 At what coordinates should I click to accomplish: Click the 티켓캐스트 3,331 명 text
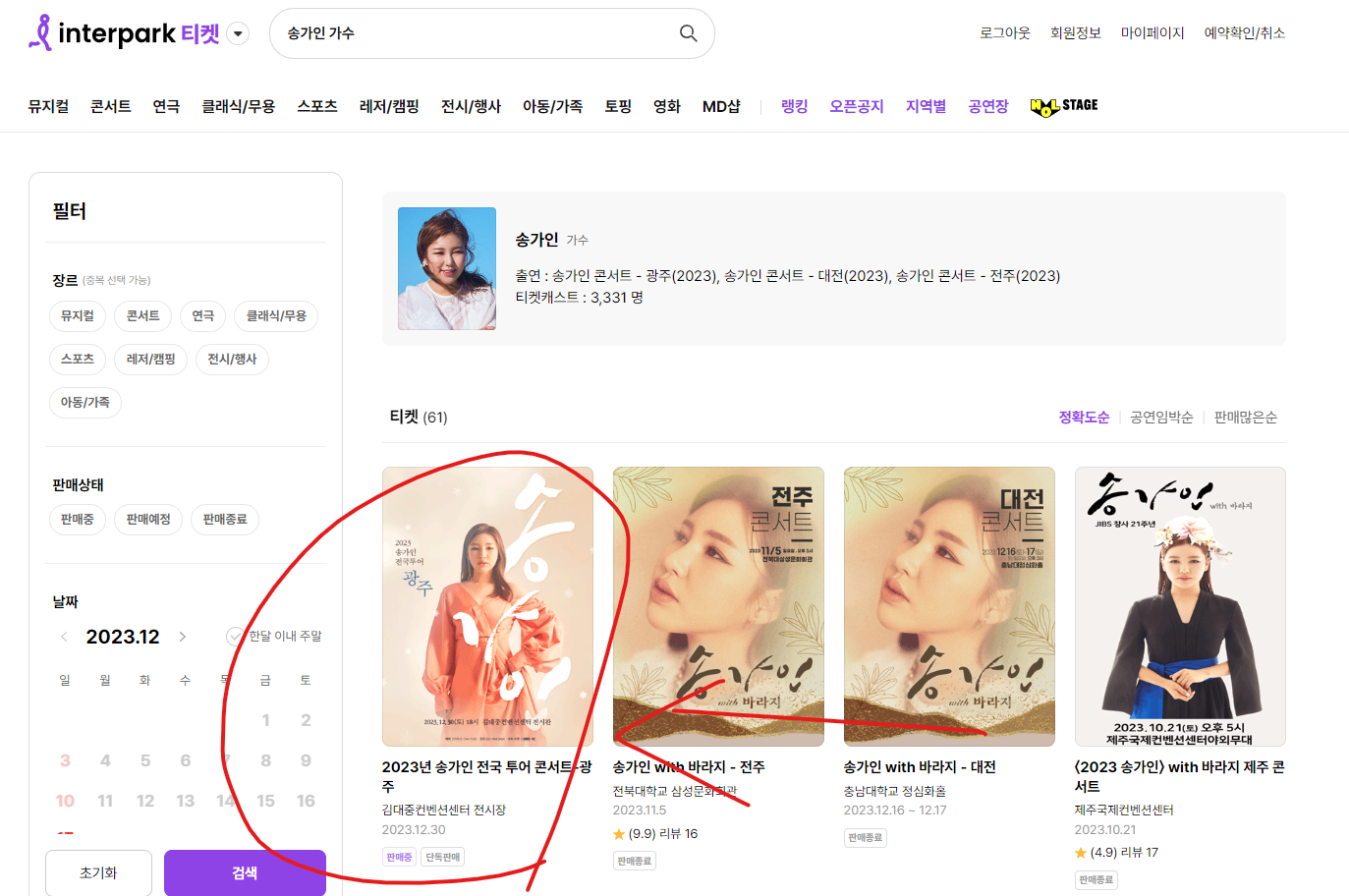coord(580,298)
